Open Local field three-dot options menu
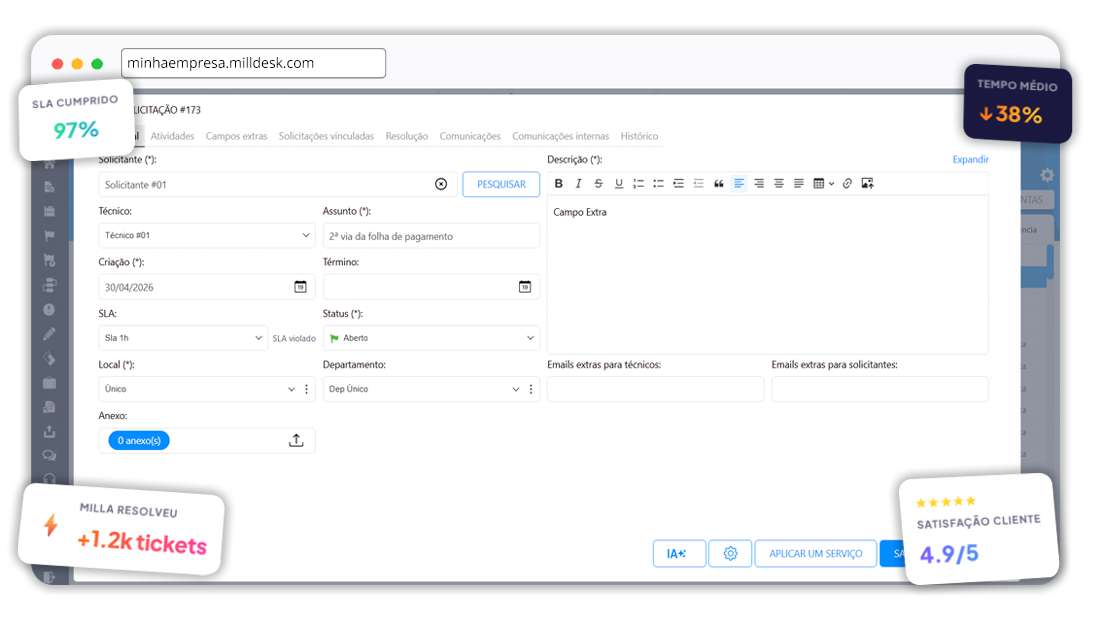 [307, 389]
